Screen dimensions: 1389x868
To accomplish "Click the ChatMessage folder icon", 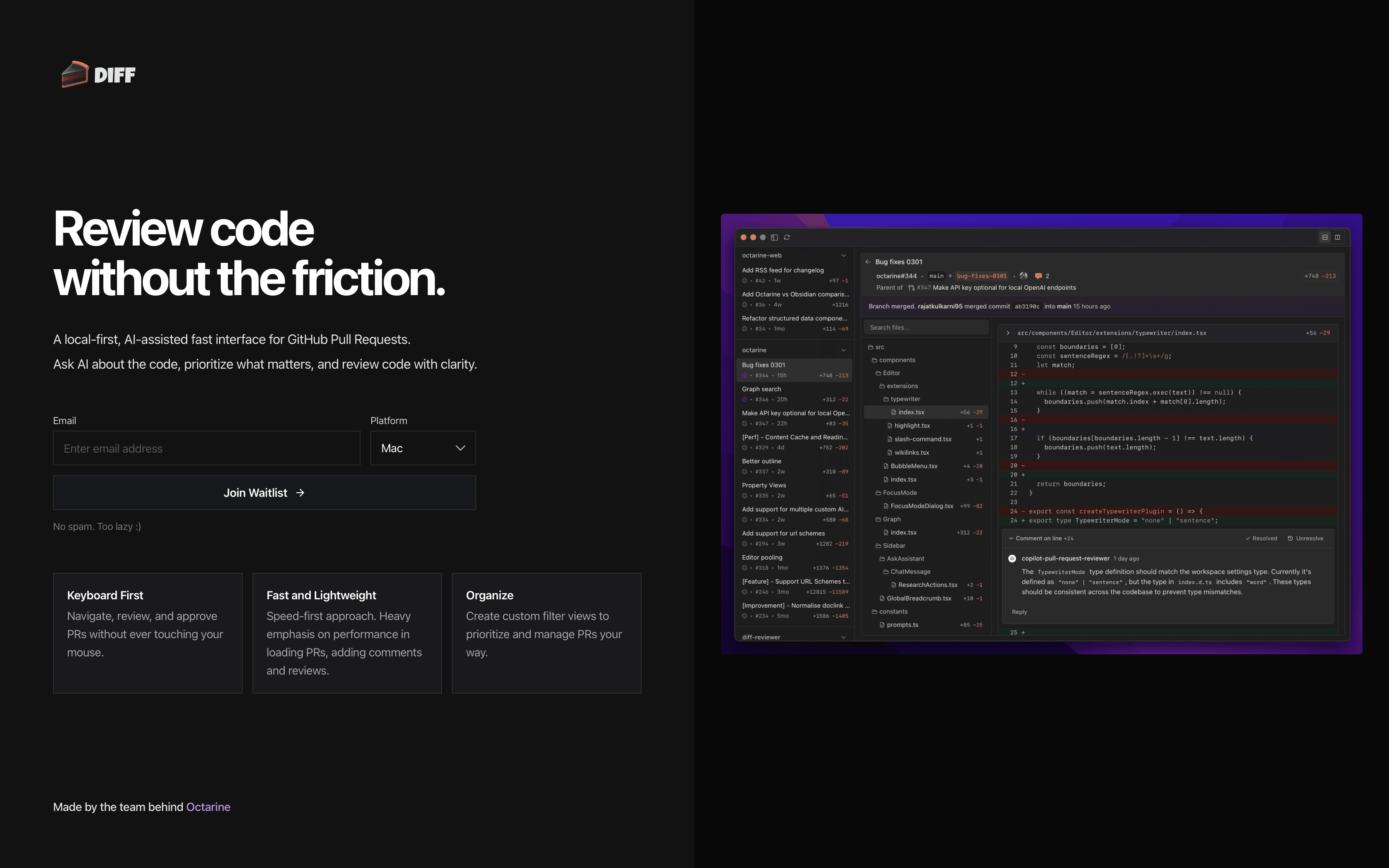I will pyautogui.click(x=886, y=572).
